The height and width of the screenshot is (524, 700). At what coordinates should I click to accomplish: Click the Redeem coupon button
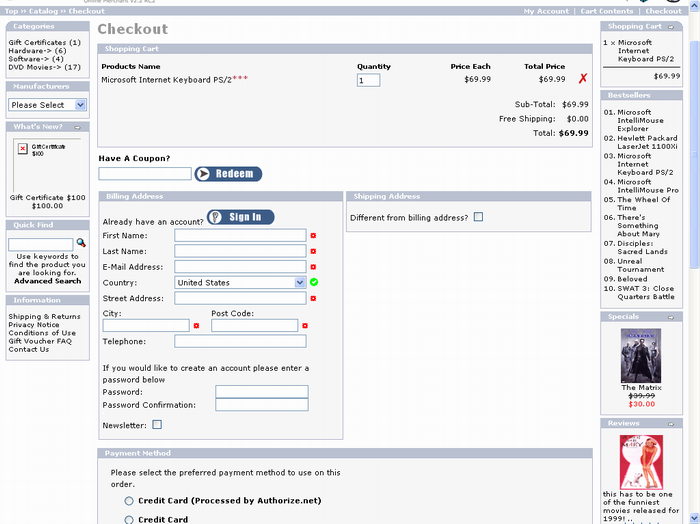pyautogui.click(x=228, y=174)
